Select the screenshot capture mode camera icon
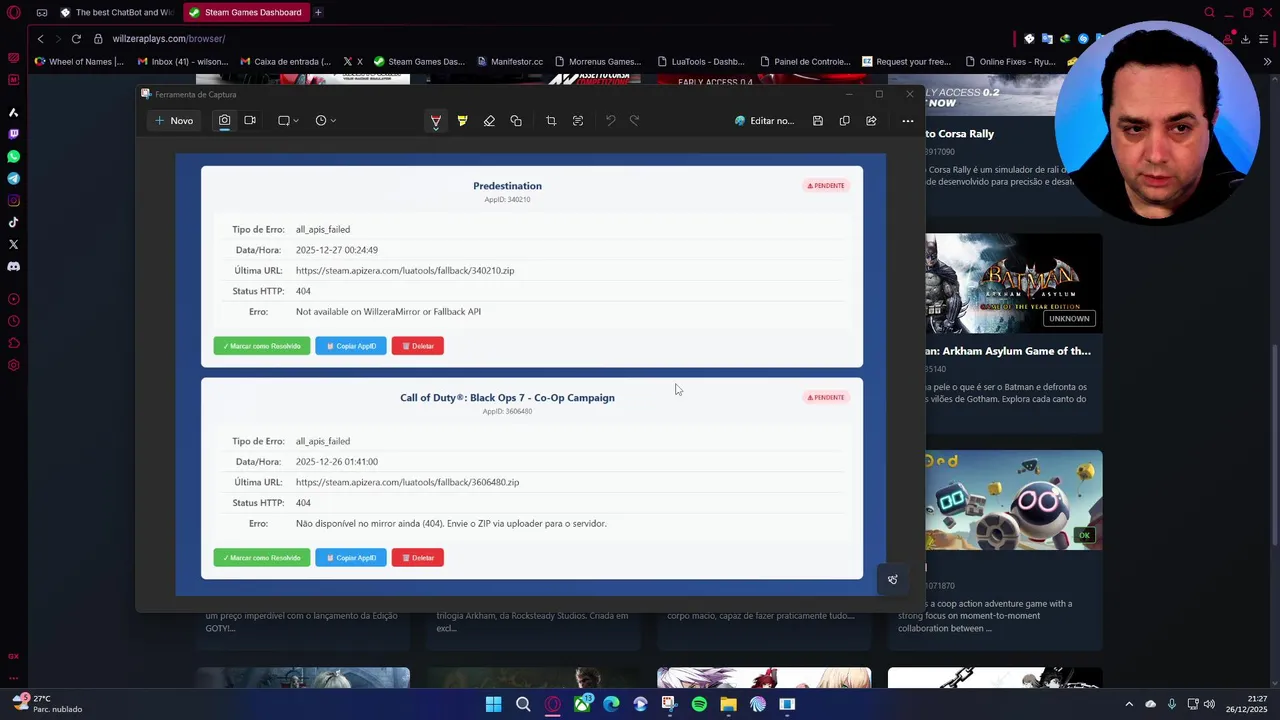 coord(224,121)
